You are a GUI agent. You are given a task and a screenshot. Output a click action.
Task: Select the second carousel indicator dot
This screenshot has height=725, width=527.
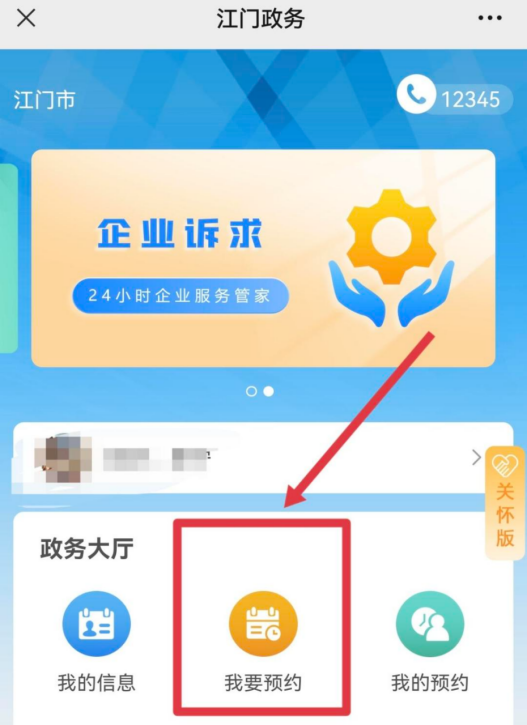click(269, 392)
